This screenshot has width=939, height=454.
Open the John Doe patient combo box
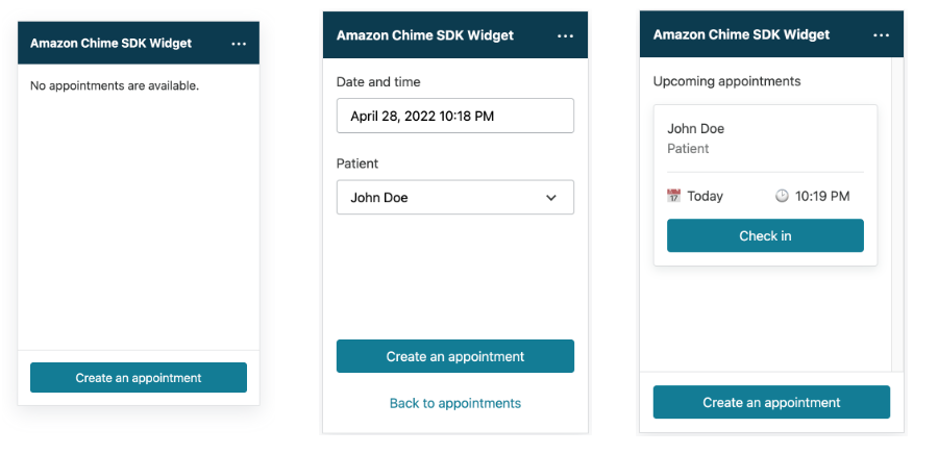[x=455, y=197]
